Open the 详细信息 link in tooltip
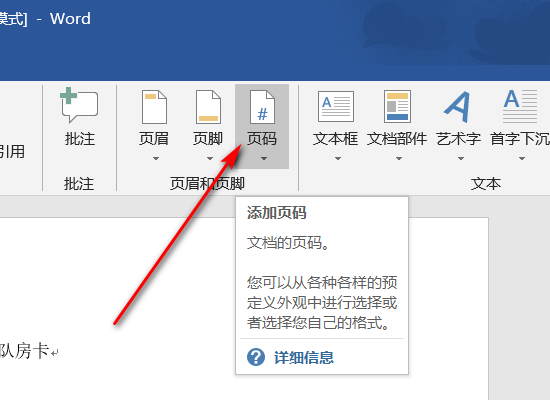 304,358
